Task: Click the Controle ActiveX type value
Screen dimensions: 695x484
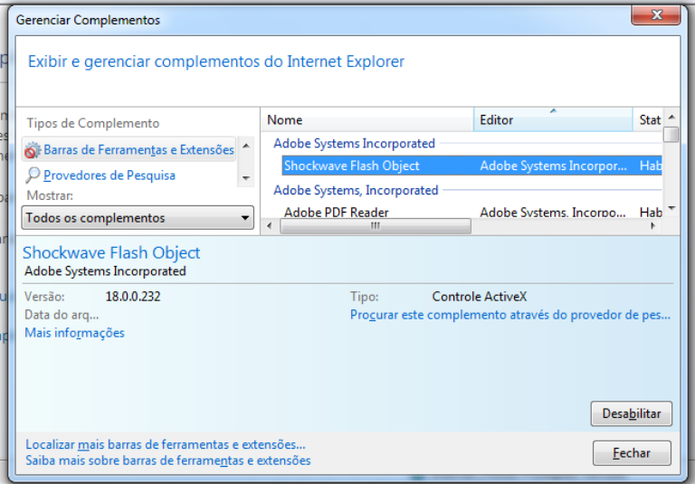Action: [479, 297]
